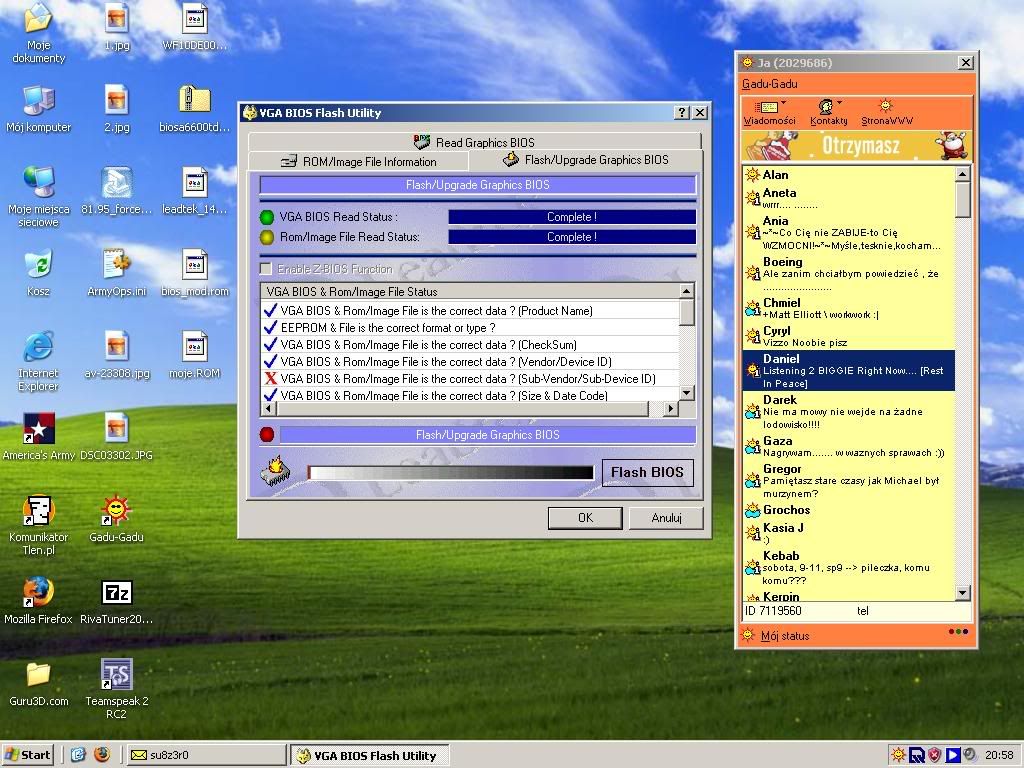The height and width of the screenshot is (768, 1024).
Task: Switch to su8z3r0 taskbar window
Action: tap(206, 755)
